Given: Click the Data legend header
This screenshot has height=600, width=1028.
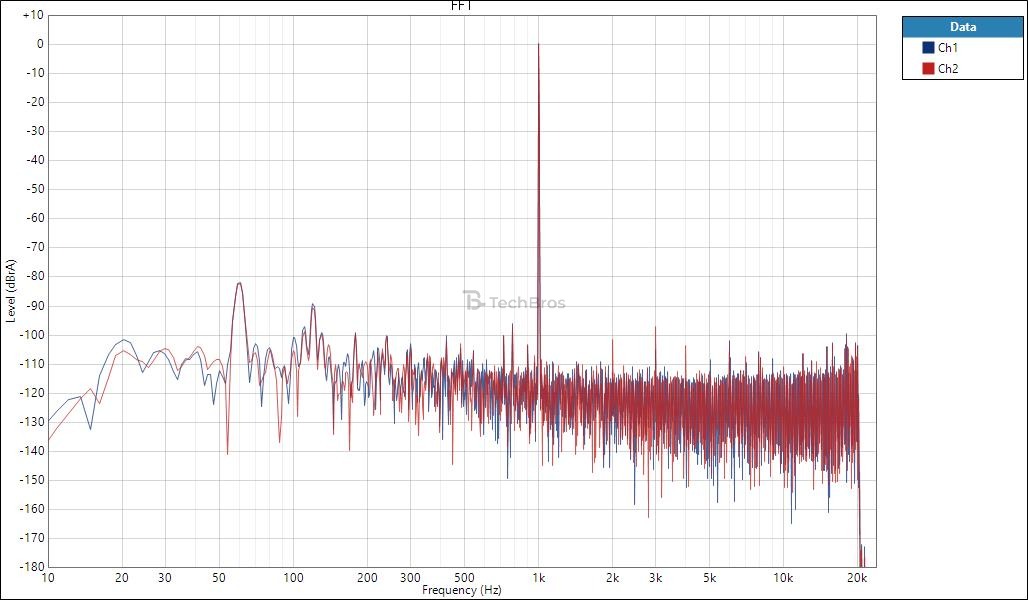Looking at the screenshot, I should click(962, 27).
